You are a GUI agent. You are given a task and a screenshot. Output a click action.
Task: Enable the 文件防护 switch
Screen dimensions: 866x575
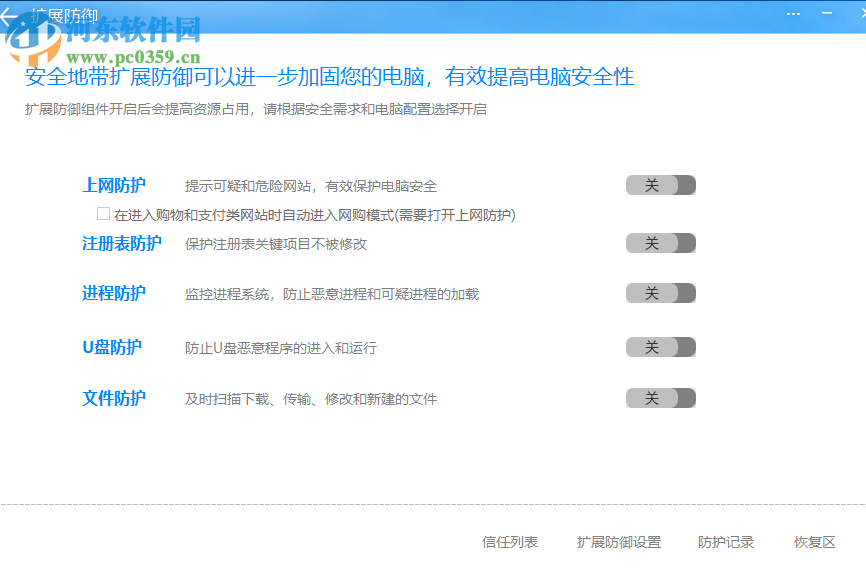661,398
